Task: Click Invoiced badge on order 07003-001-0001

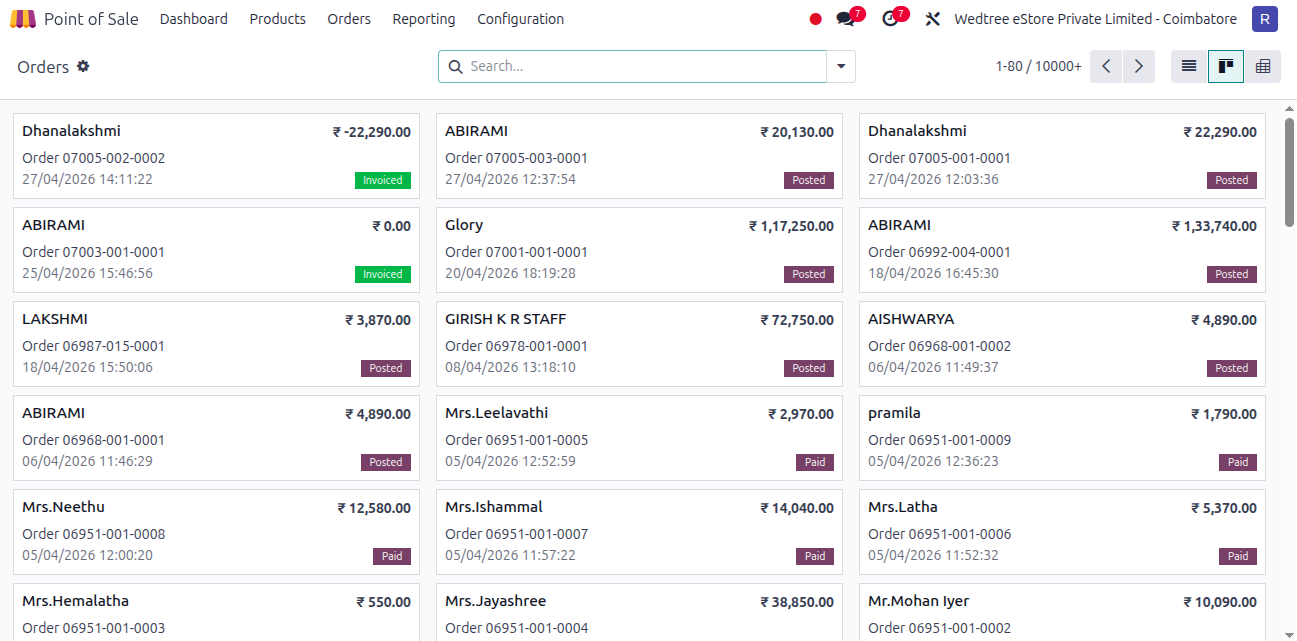Action: (383, 274)
